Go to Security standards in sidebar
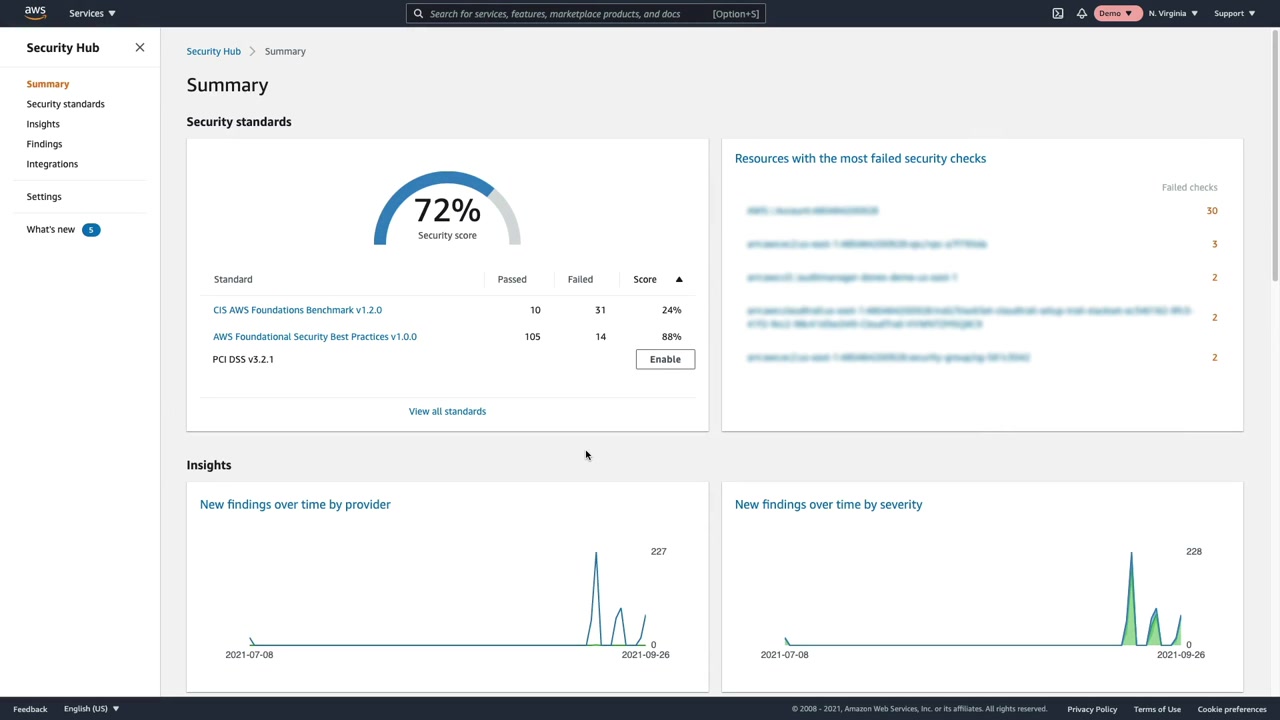 65,104
